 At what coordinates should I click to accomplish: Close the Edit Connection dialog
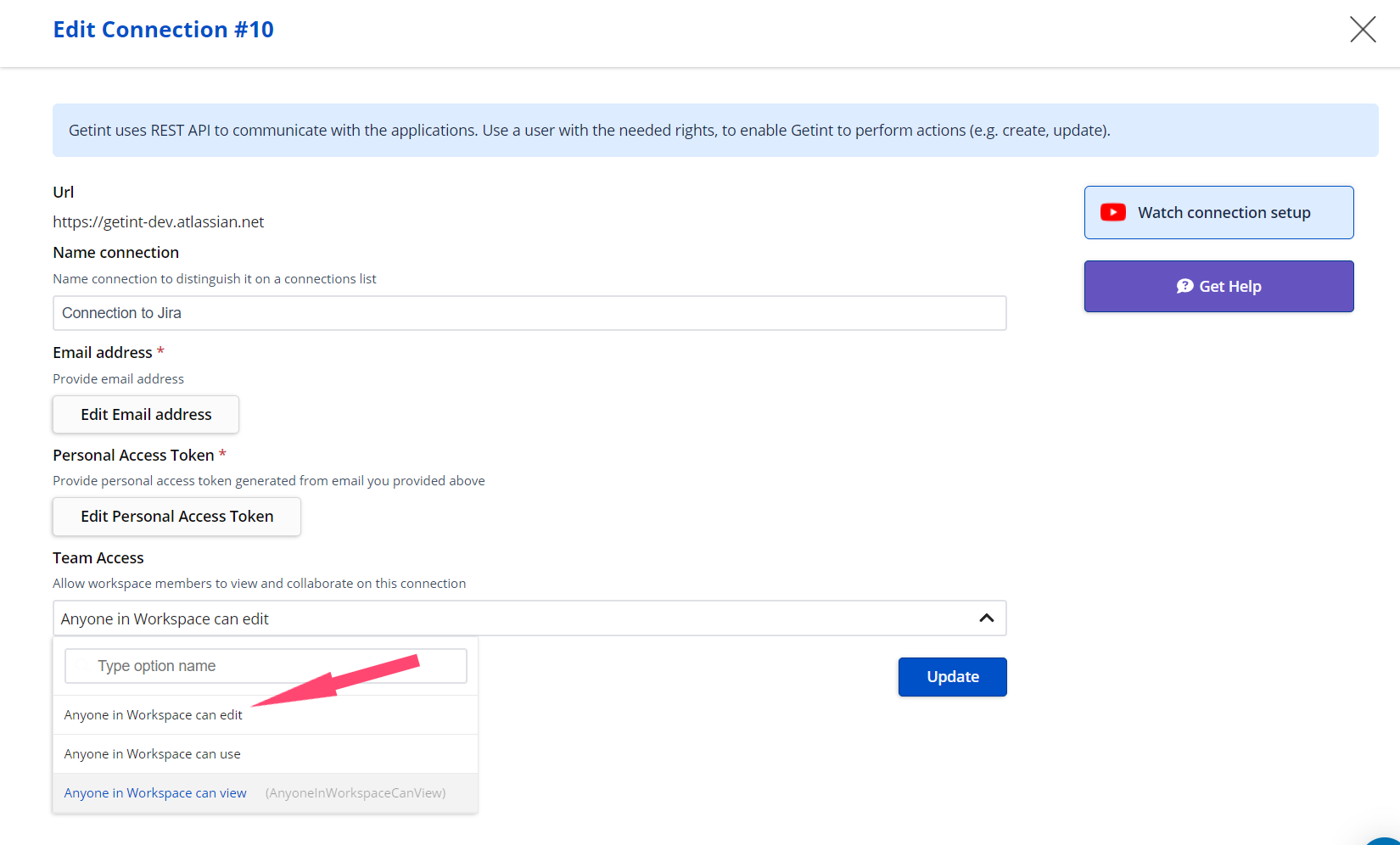(1363, 30)
